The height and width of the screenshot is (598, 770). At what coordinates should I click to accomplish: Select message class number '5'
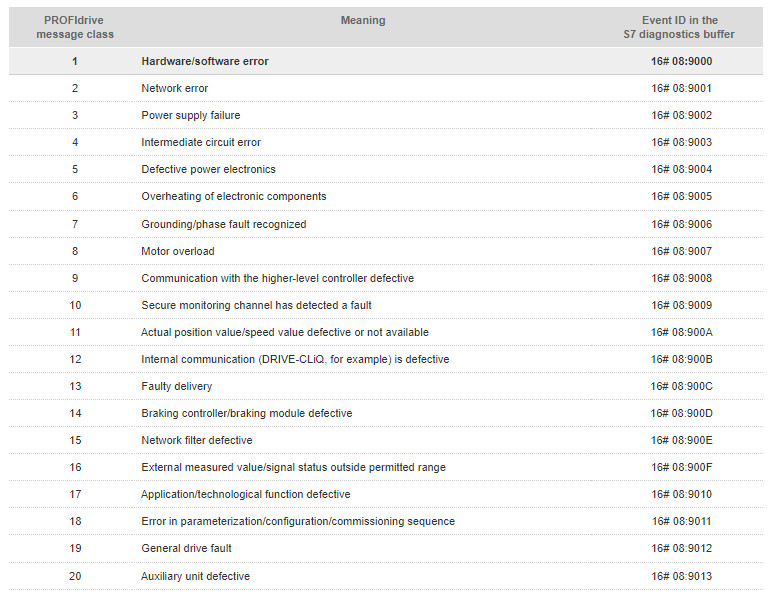[75, 169]
